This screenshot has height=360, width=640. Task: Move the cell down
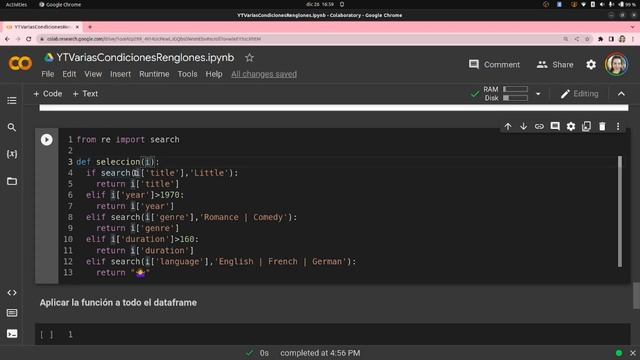(523, 127)
